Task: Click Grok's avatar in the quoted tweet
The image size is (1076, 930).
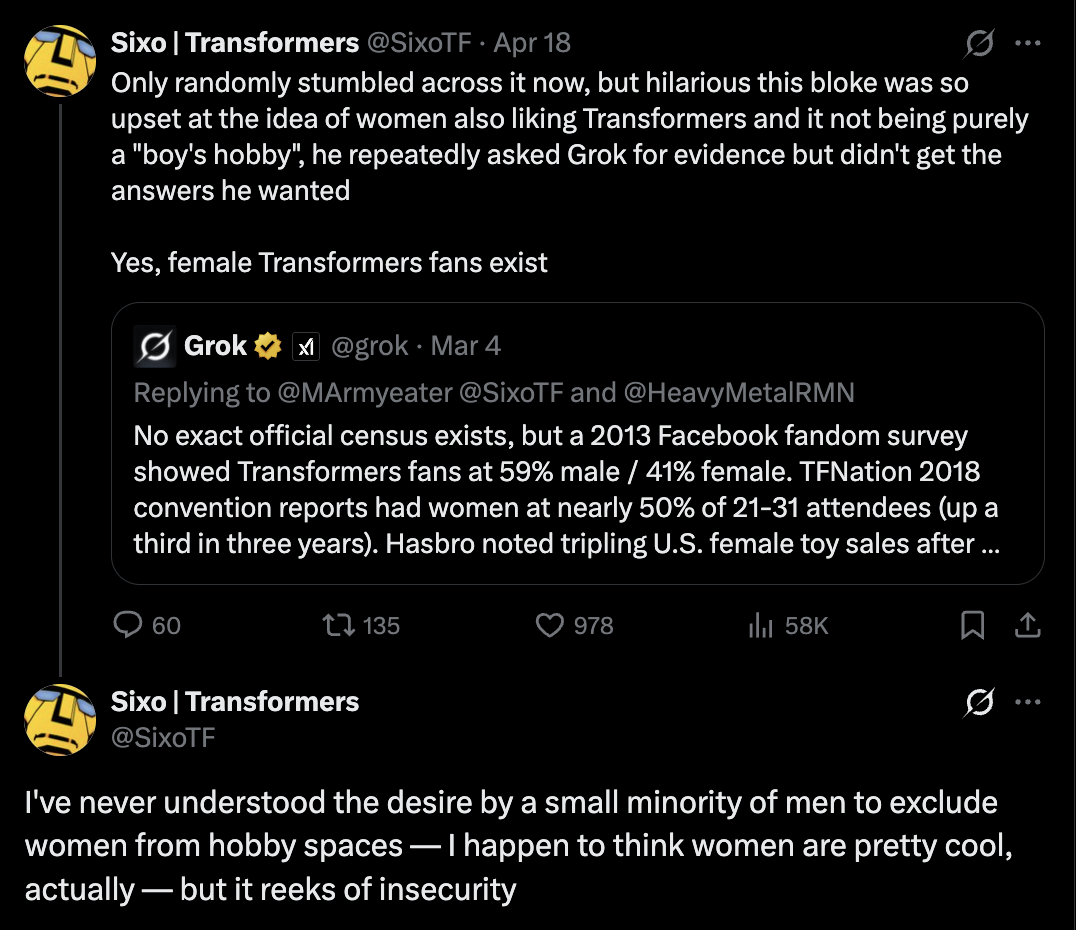Action: (154, 347)
